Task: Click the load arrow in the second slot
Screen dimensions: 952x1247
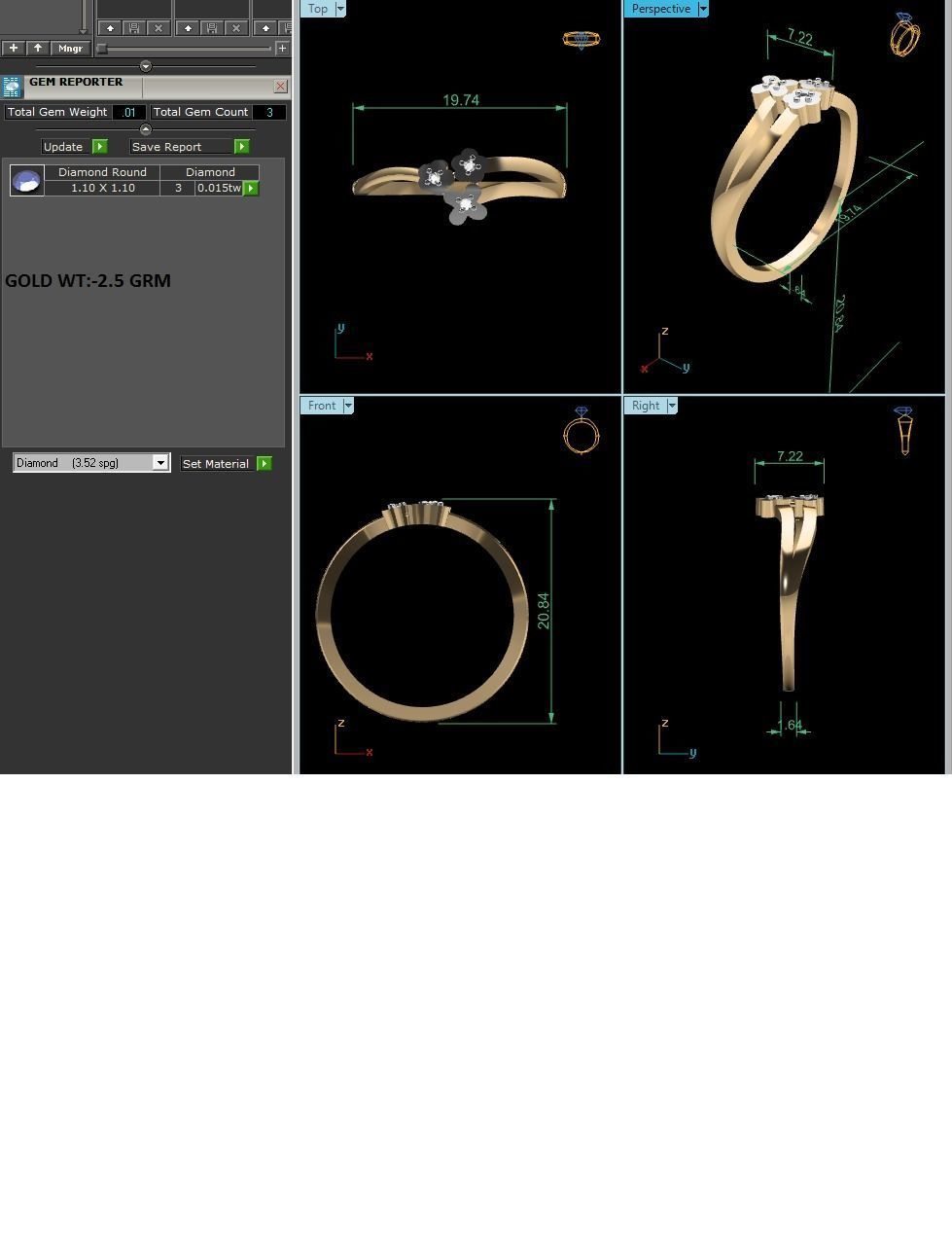Action: [x=188, y=28]
